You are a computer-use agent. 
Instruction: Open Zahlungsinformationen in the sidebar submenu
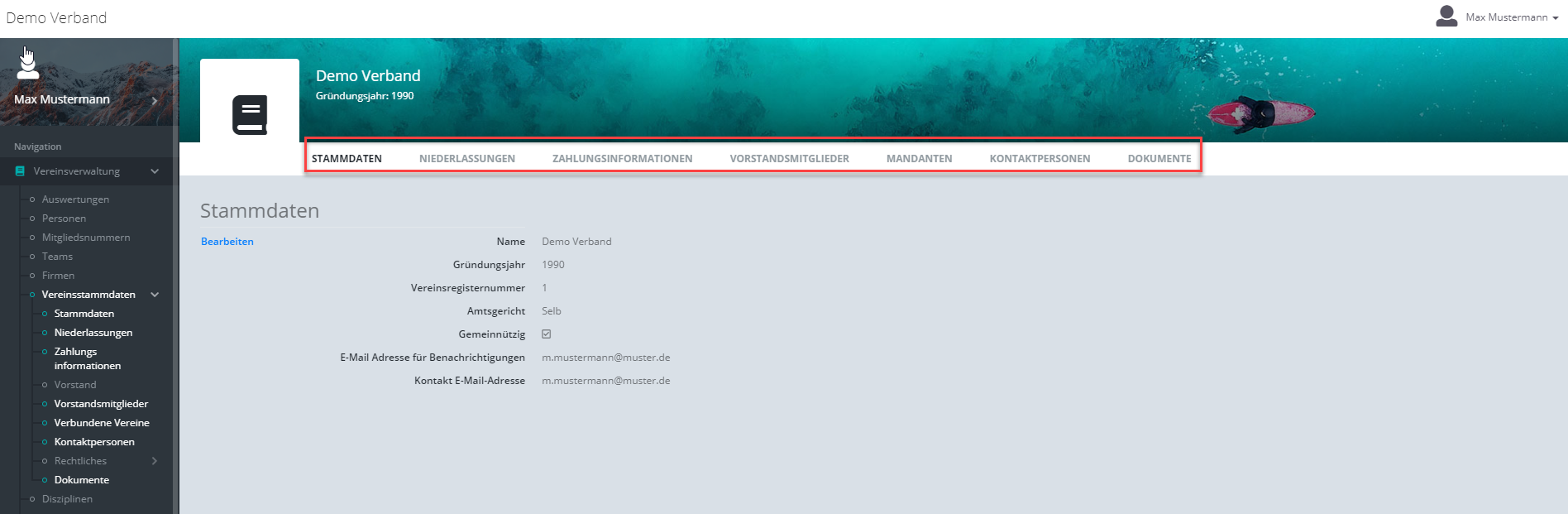point(88,358)
